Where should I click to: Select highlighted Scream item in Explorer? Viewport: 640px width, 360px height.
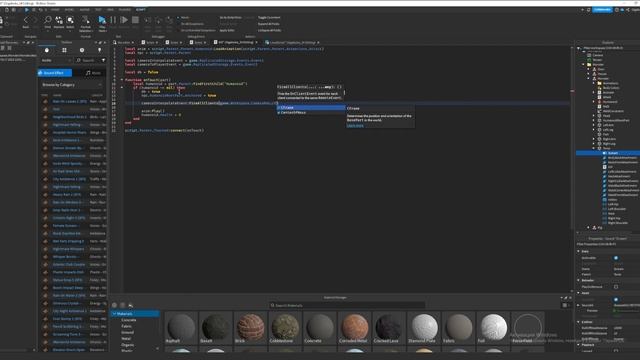[608, 153]
